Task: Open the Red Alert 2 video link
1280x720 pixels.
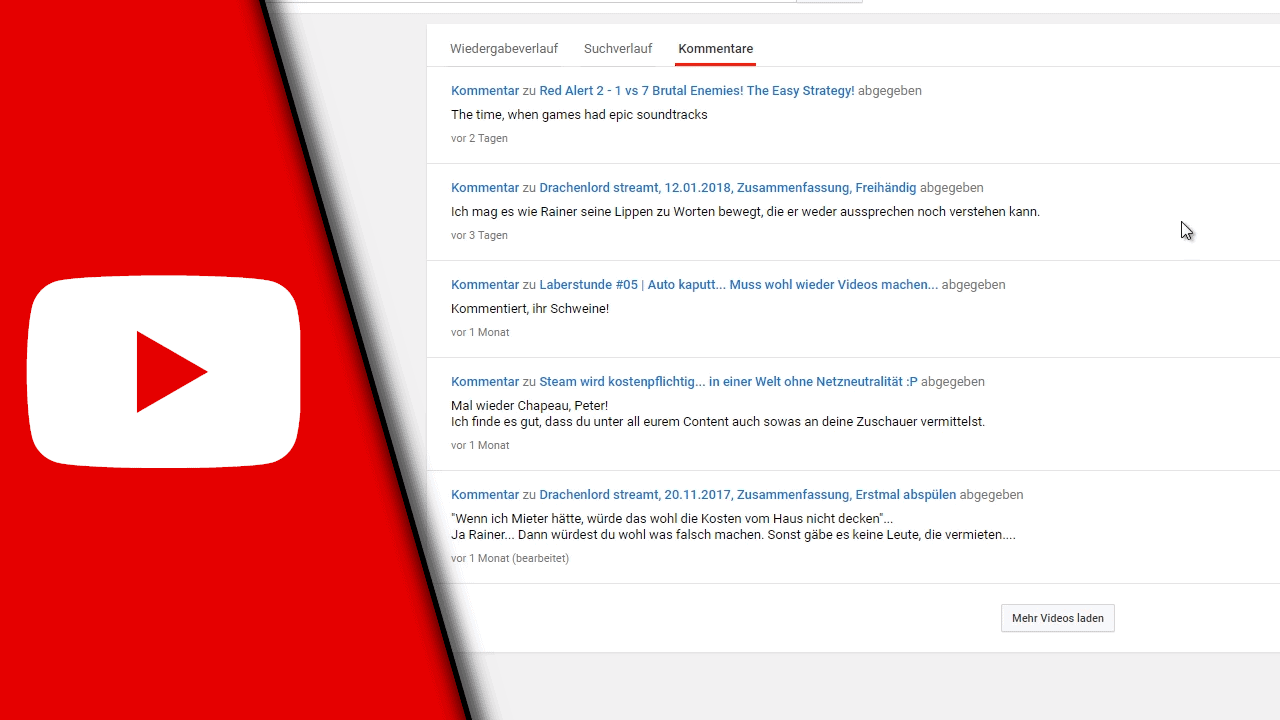Action: click(x=696, y=90)
